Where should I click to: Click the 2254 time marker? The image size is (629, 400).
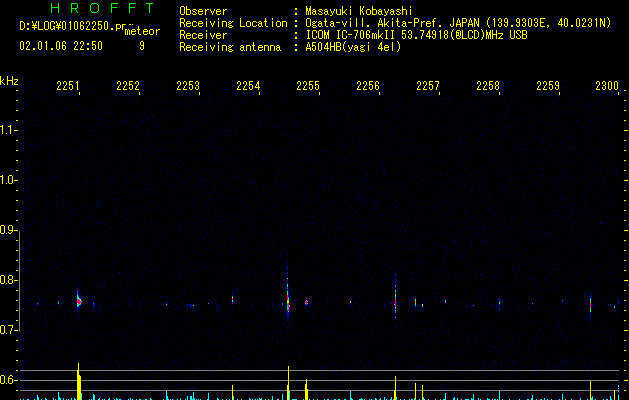click(248, 86)
